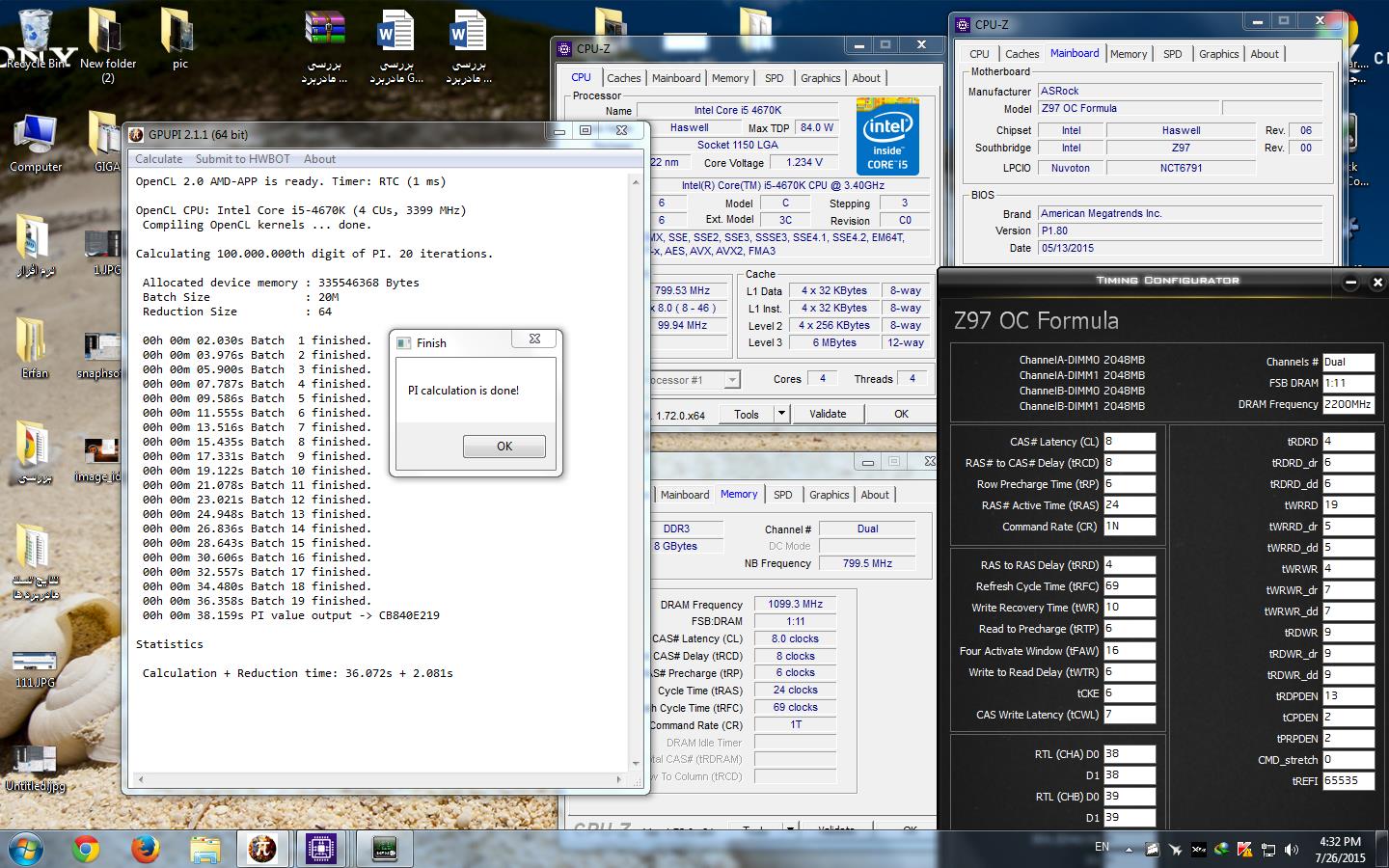1389x868 pixels.
Task: Click the GPUPI output scrollbar up arrow
Action: point(636,181)
